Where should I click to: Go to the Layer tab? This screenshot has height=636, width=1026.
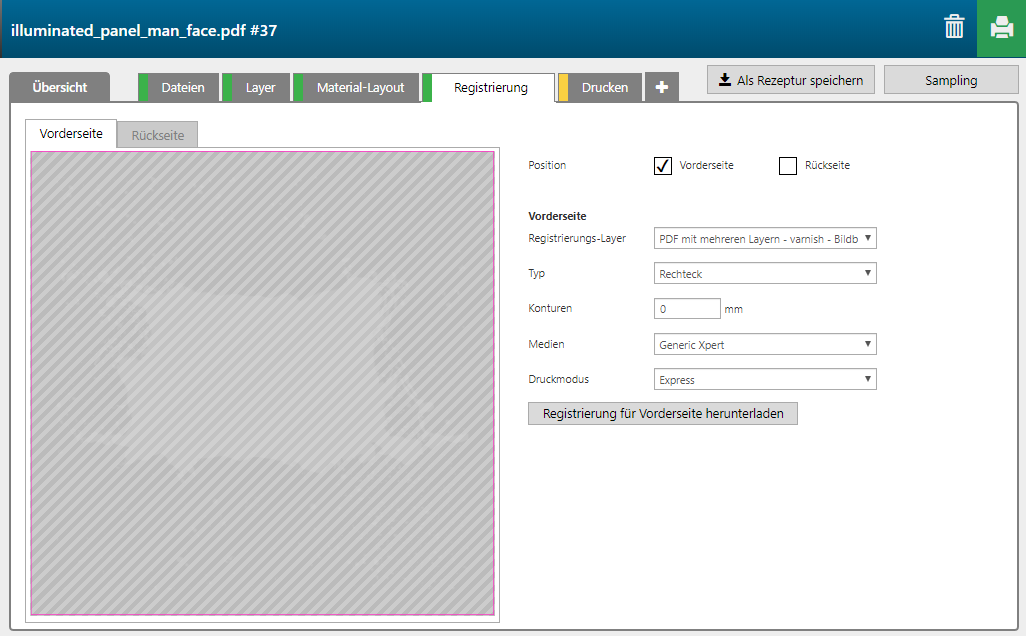pyautogui.click(x=260, y=87)
